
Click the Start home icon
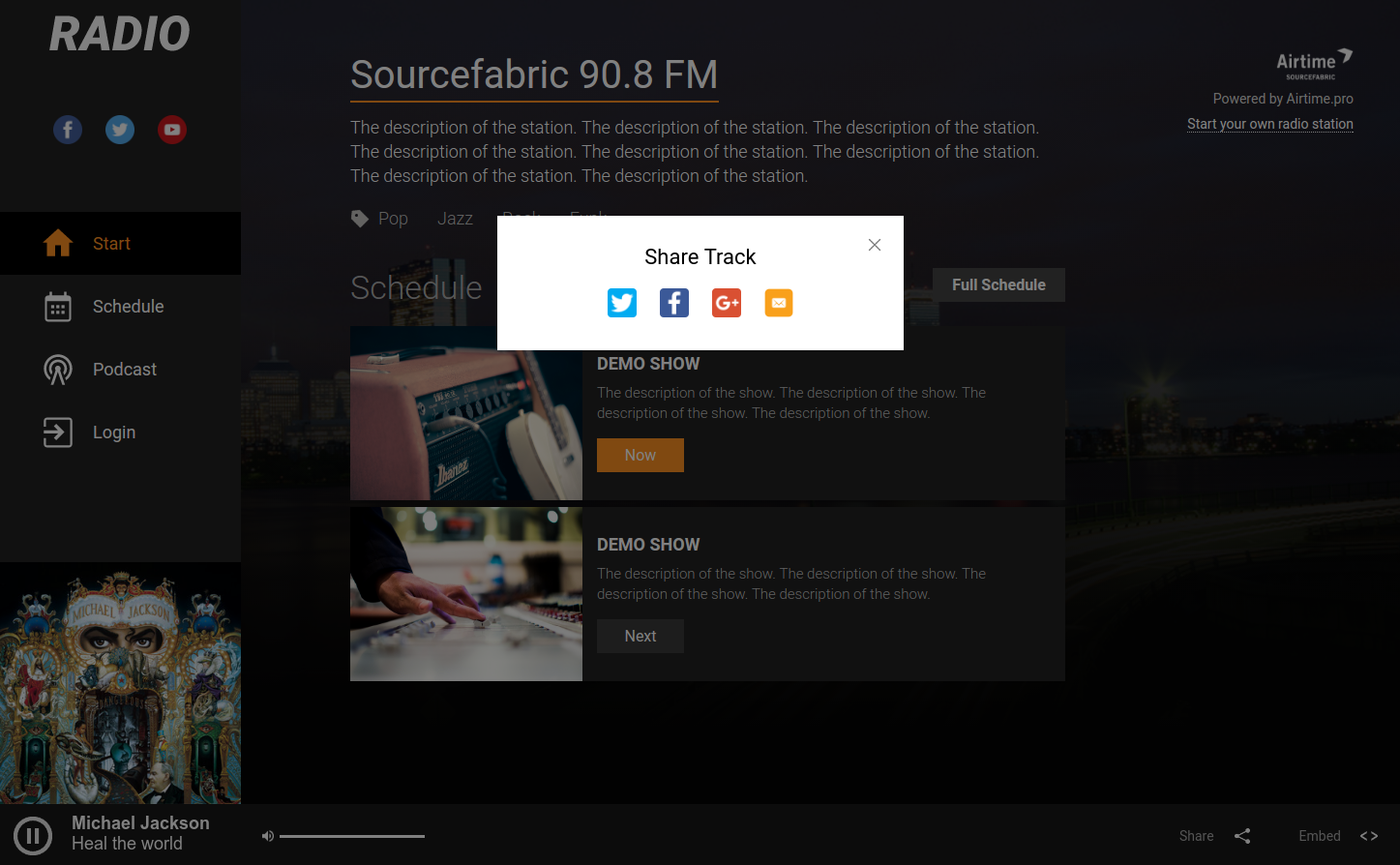58,243
